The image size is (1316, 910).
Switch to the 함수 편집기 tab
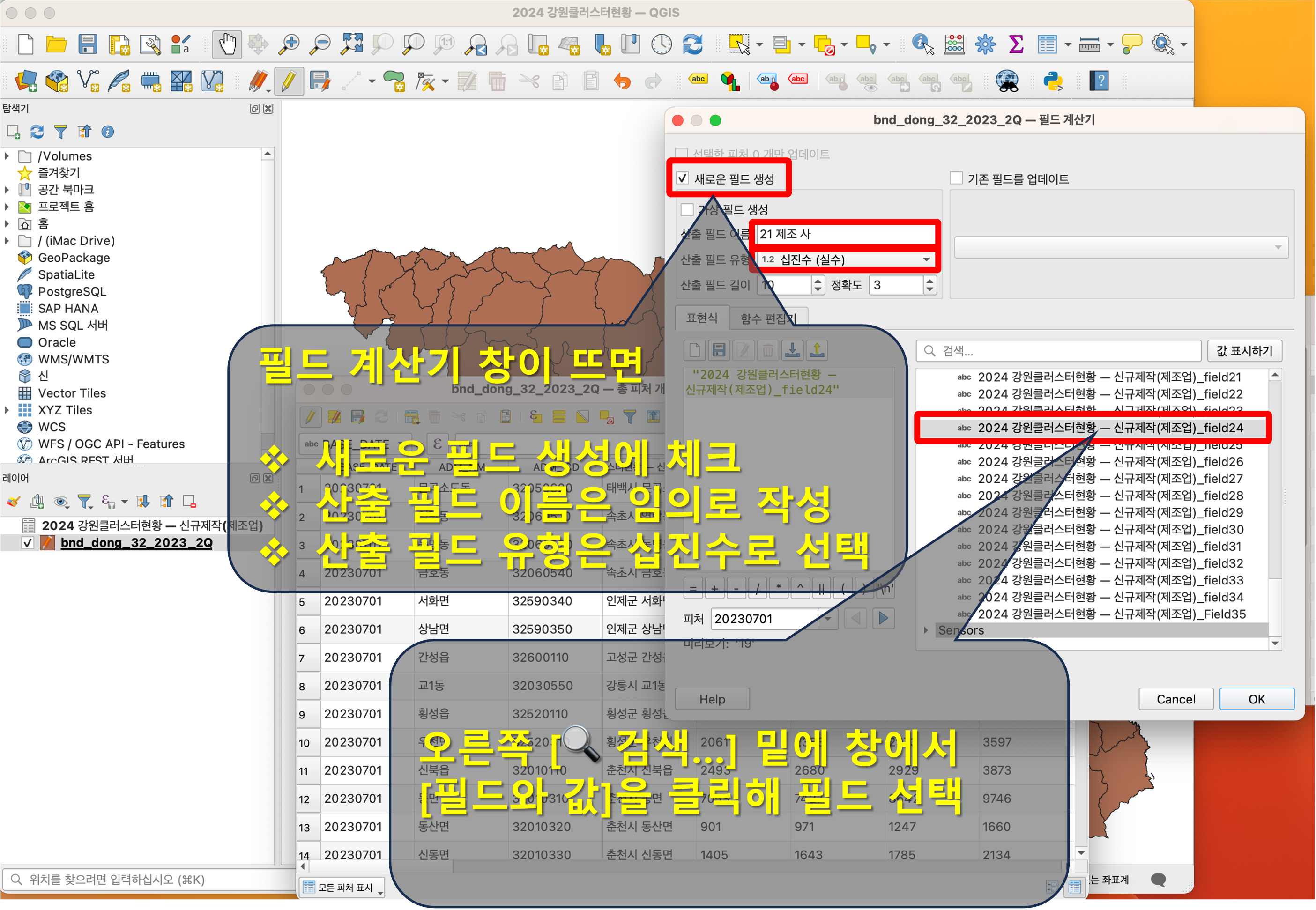click(767, 318)
